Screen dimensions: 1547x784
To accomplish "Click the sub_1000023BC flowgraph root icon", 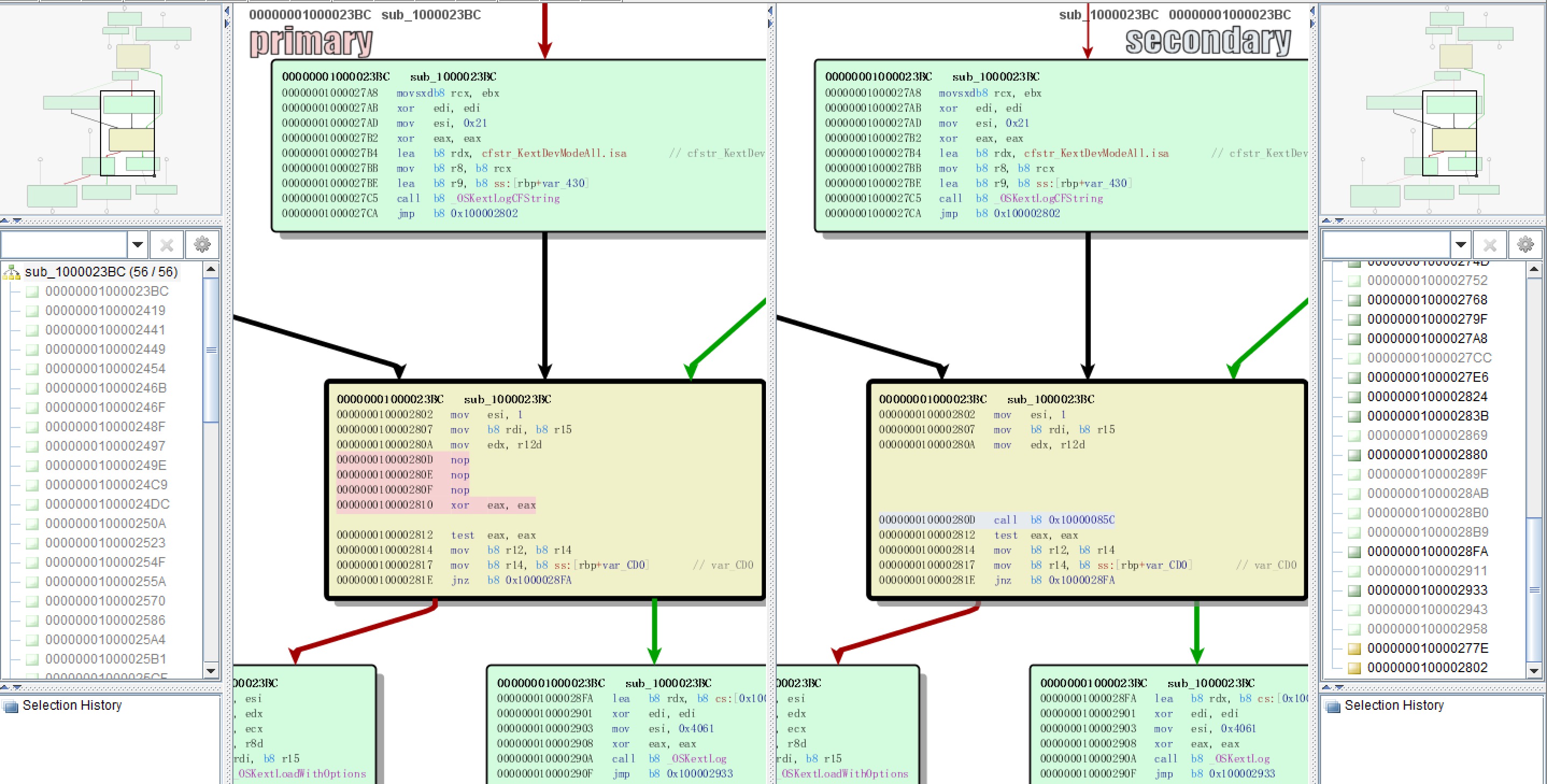I will 11,272.
